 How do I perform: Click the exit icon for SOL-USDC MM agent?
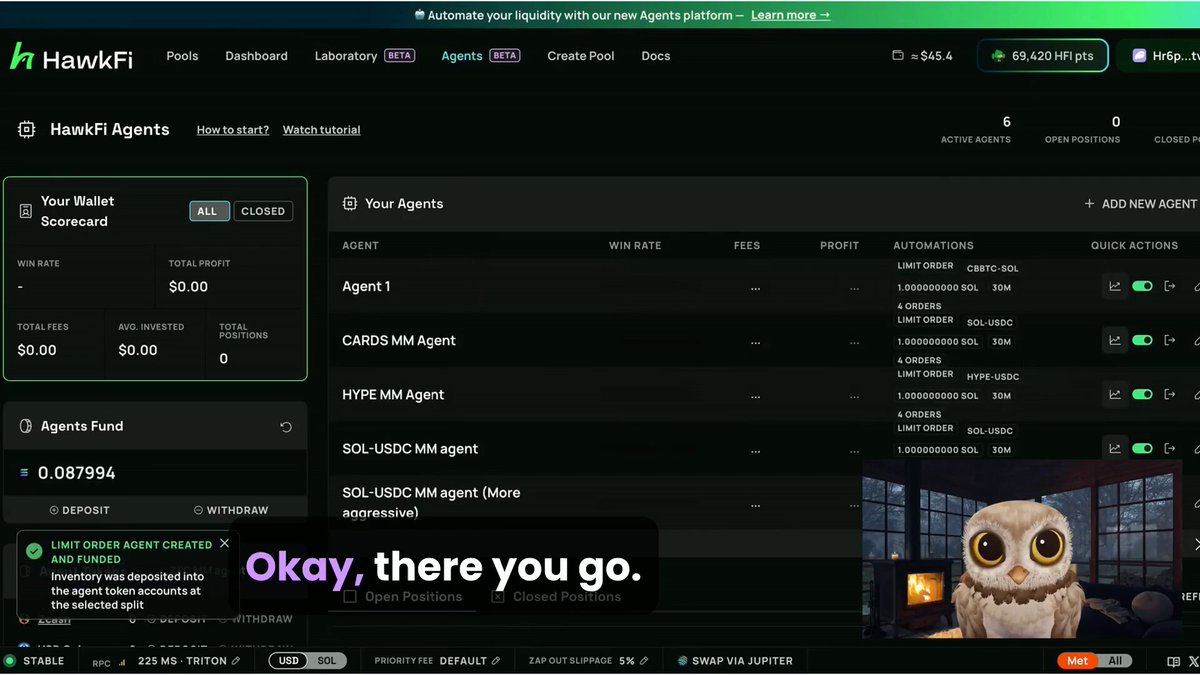1170,448
